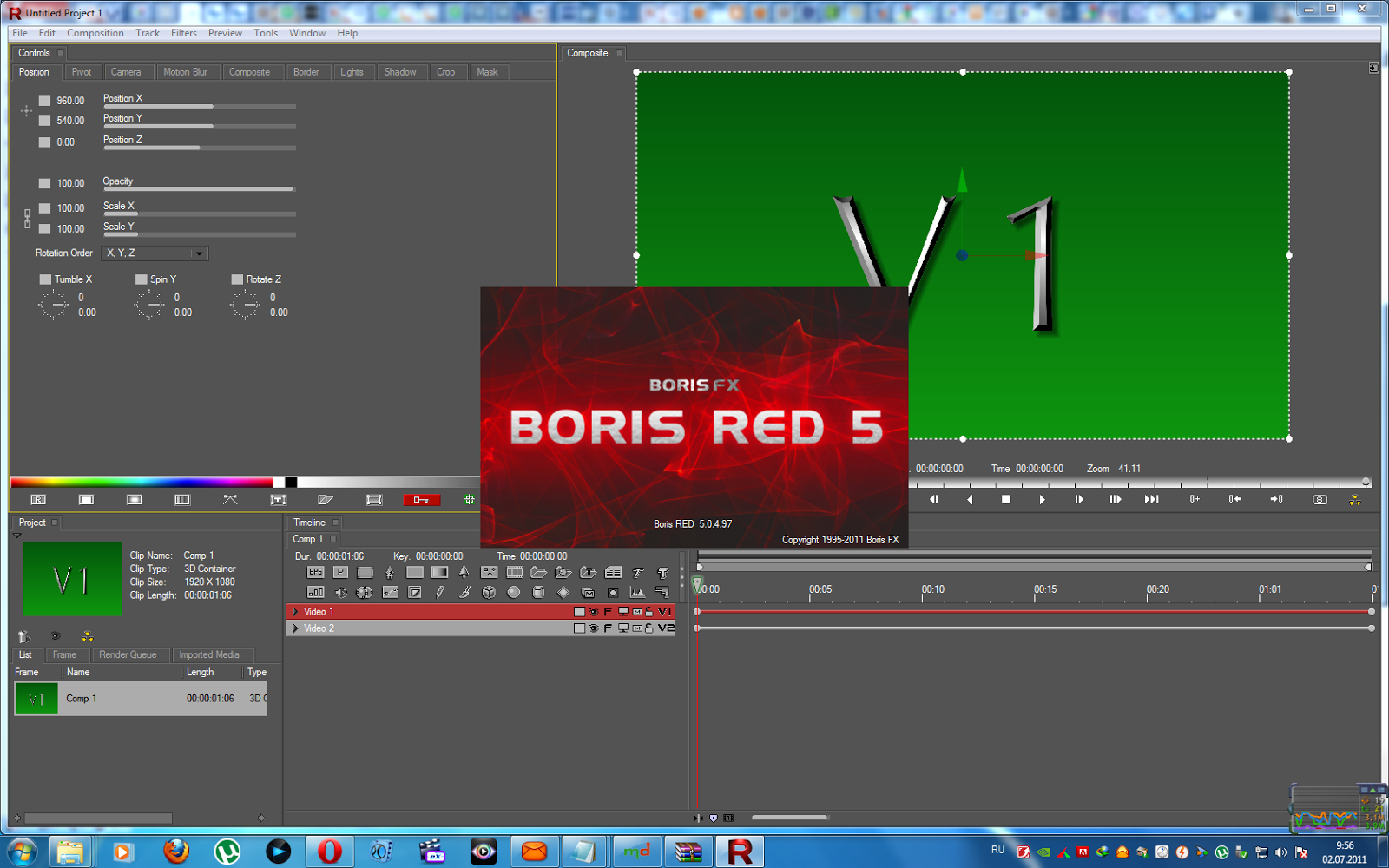Expand the Video 1 track
Viewport: 1389px width, 868px height.
(x=295, y=612)
